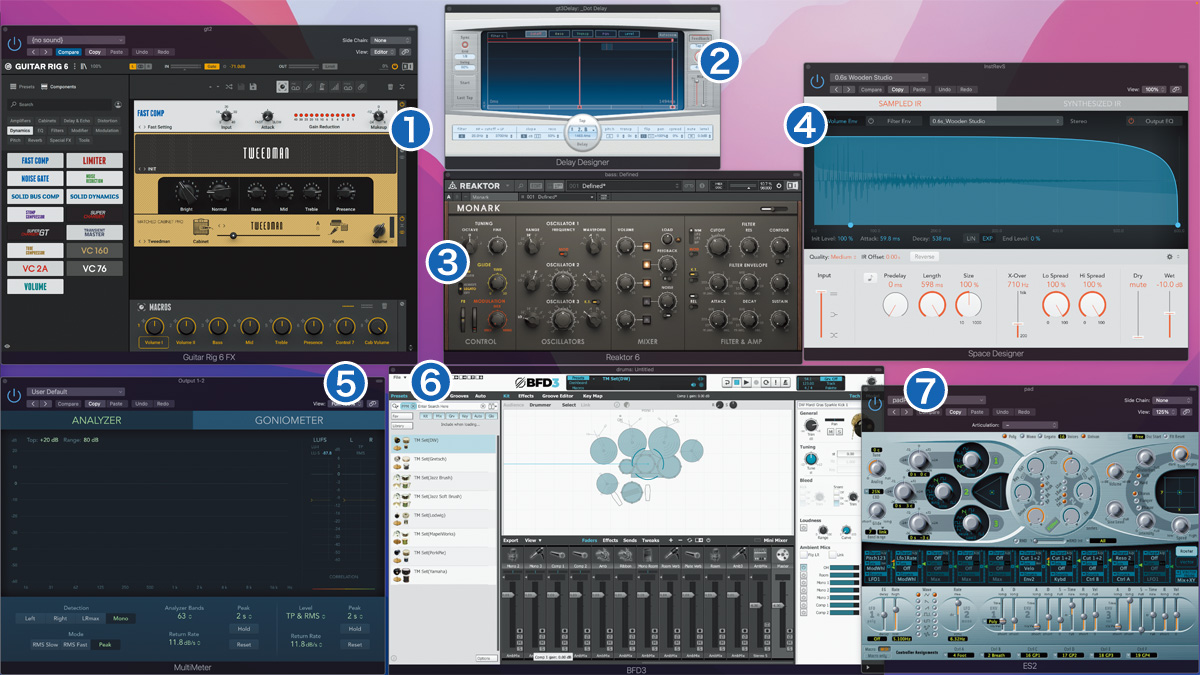Click shuffle icon in Guitar Rig rack toolbar
1200x675 pixels.
229,87
